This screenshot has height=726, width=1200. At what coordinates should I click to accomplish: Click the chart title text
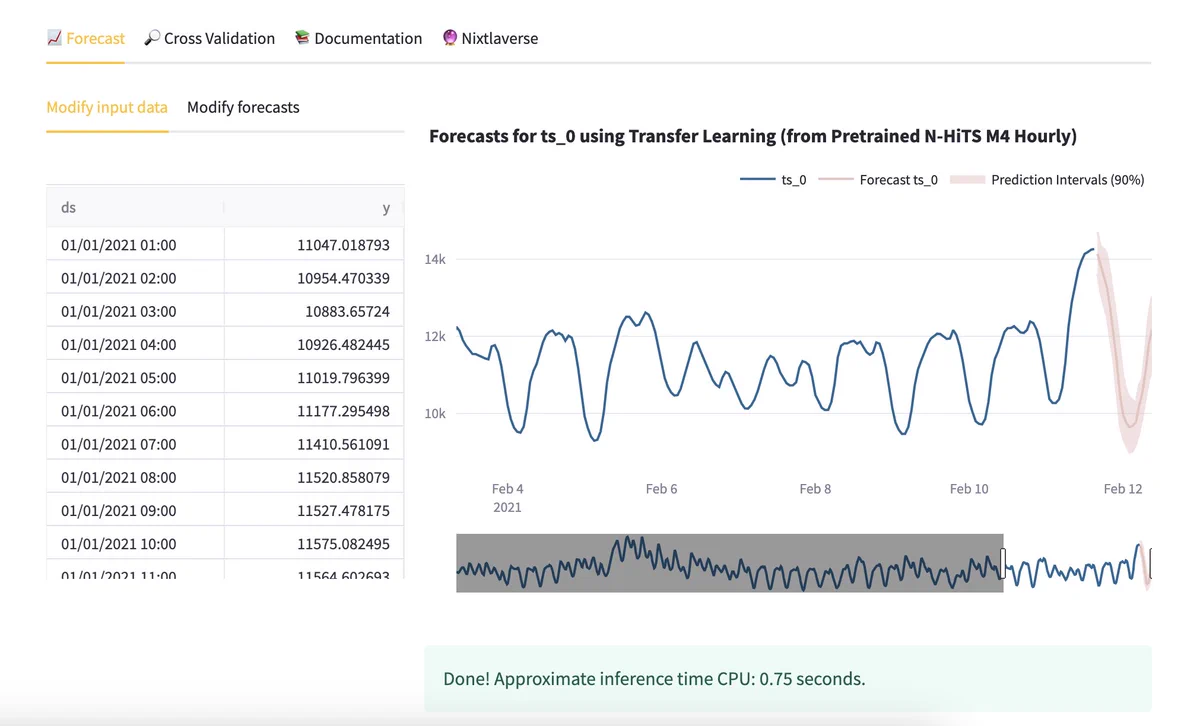tap(753, 136)
